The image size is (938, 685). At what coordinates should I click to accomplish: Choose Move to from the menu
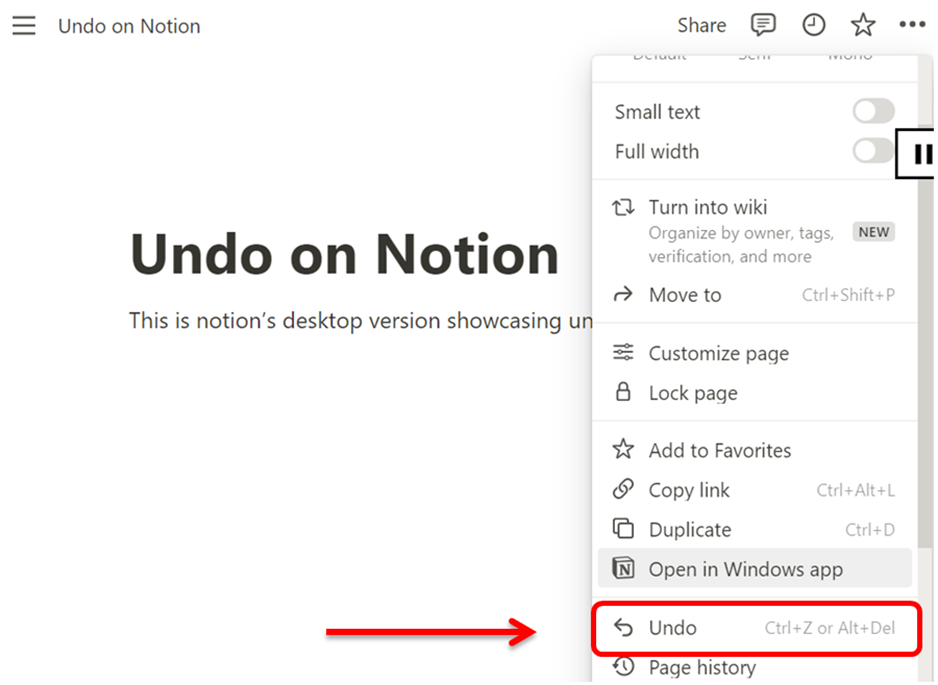coord(754,294)
